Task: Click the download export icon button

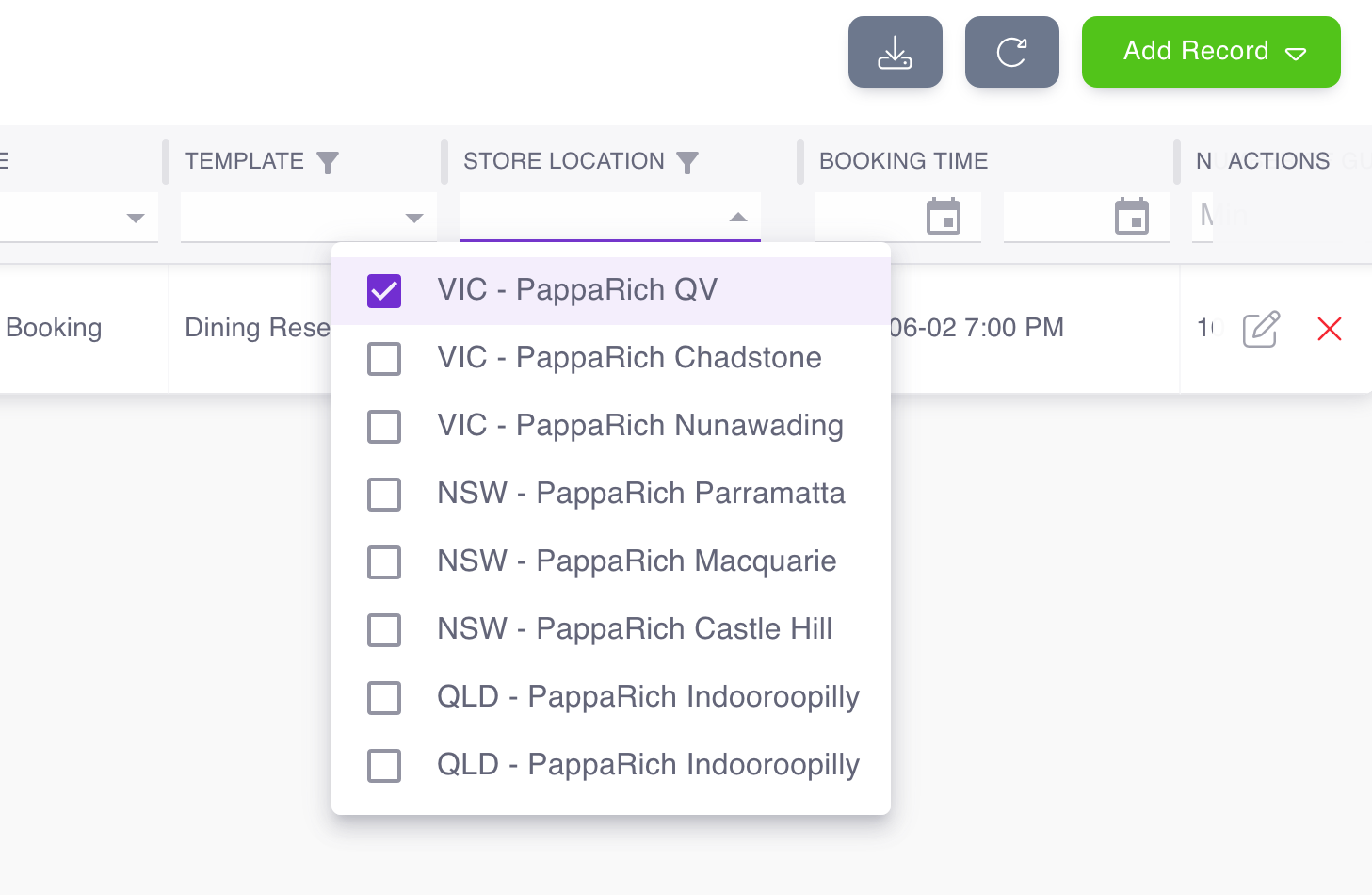Action: coord(895,52)
